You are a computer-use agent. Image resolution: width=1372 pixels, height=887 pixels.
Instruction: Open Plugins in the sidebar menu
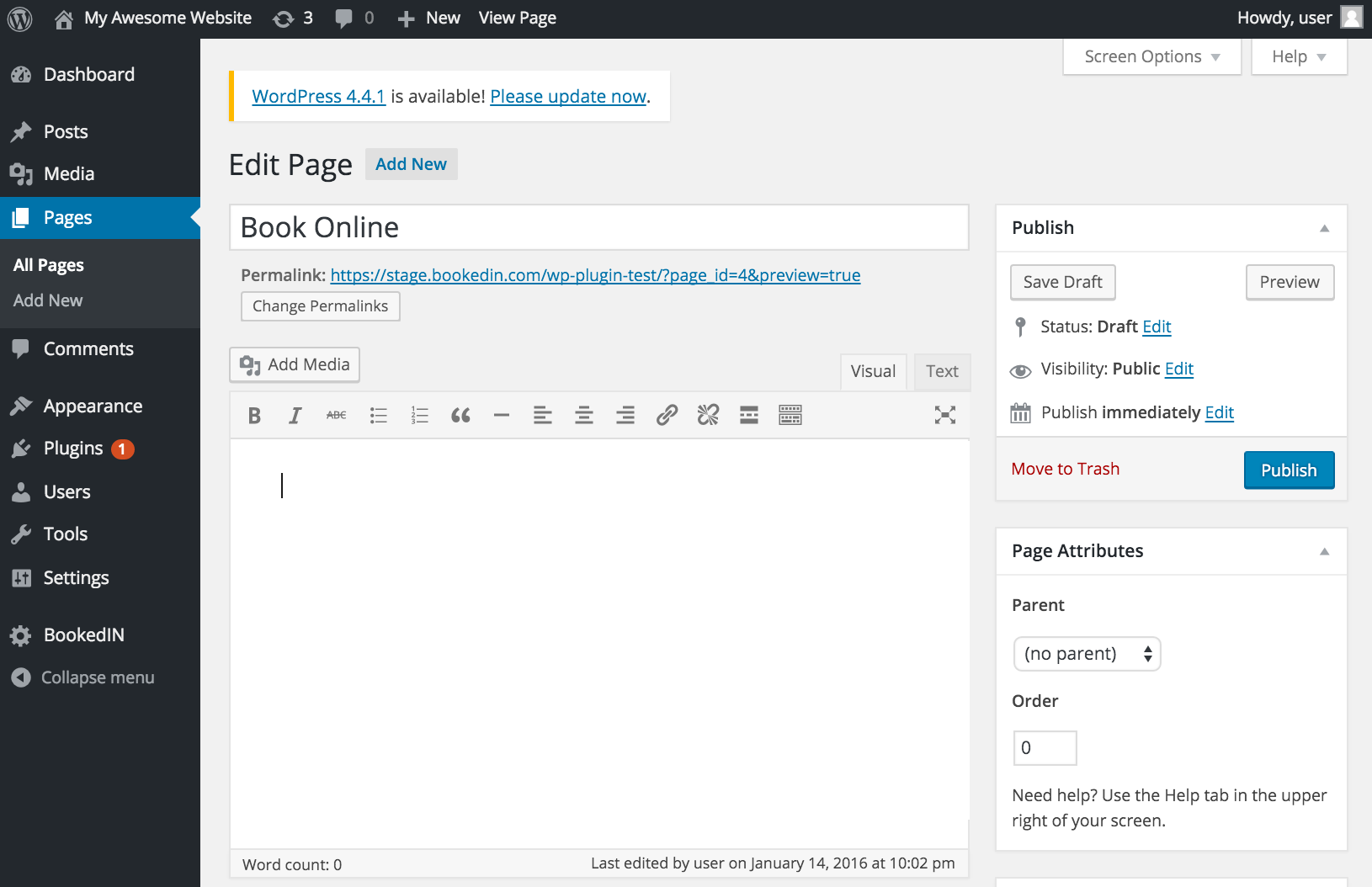click(x=73, y=449)
